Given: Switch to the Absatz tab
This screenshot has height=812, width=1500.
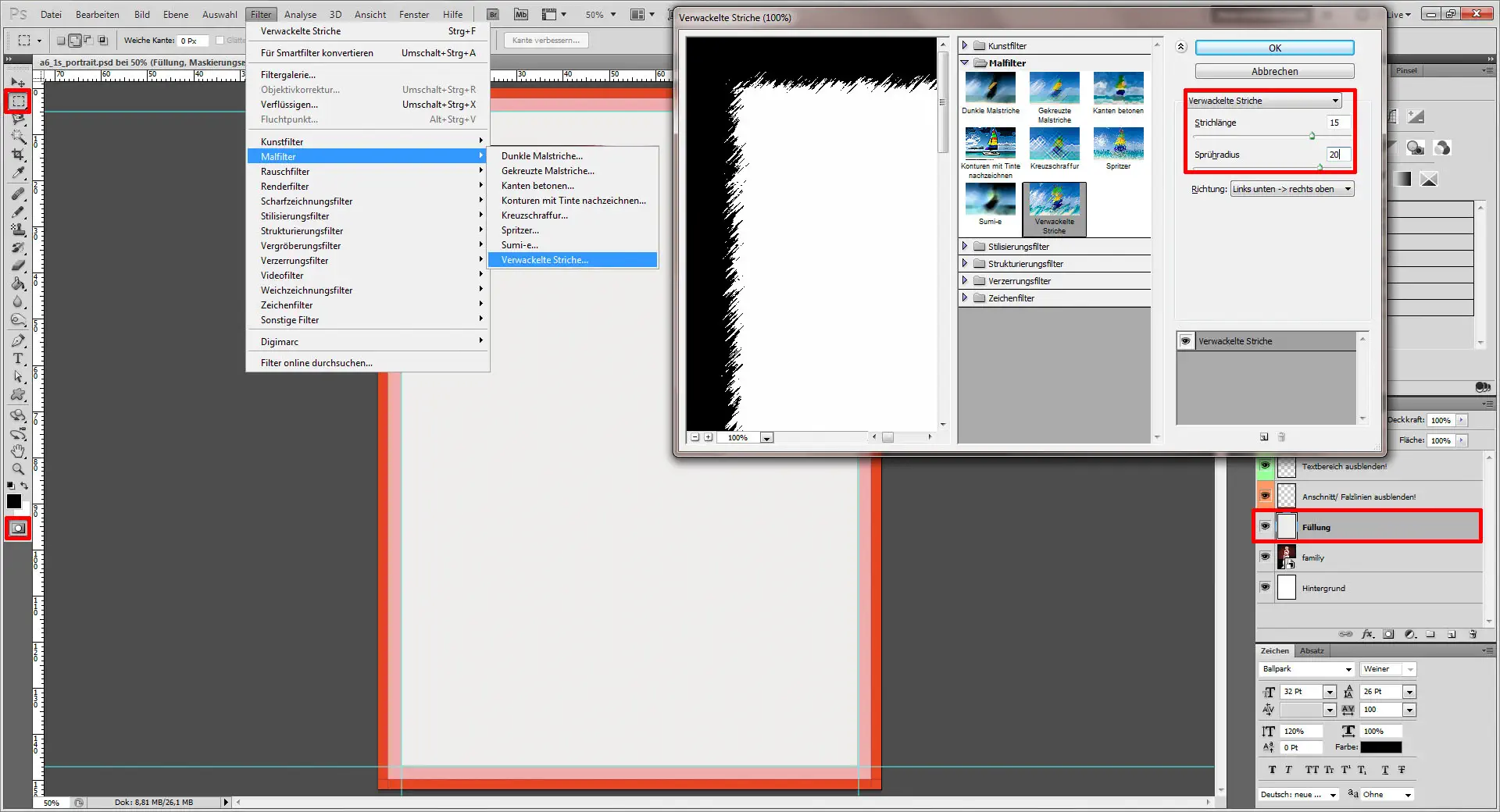Looking at the screenshot, I should [x=1312, y=650].
